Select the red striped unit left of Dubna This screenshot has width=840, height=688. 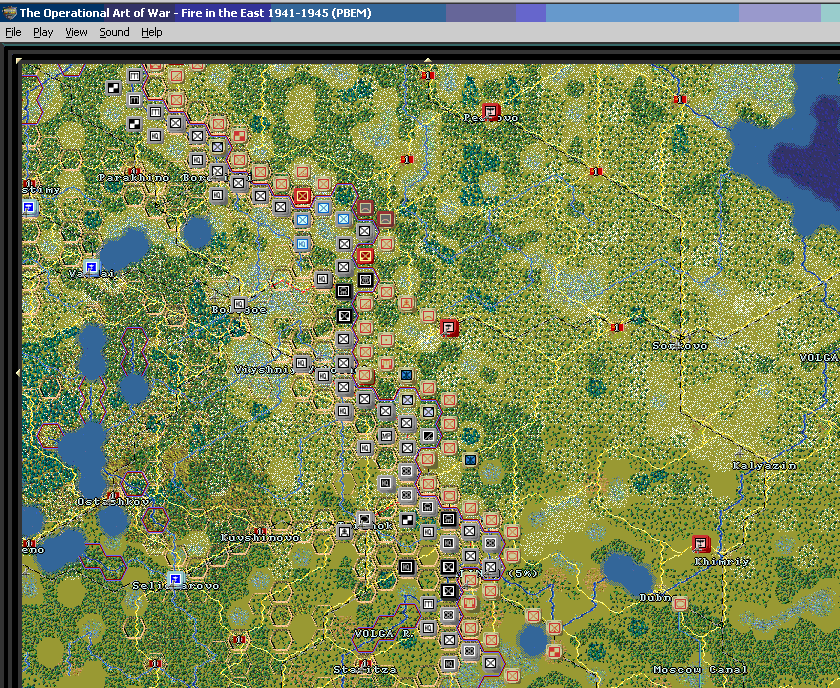point(470,603)
